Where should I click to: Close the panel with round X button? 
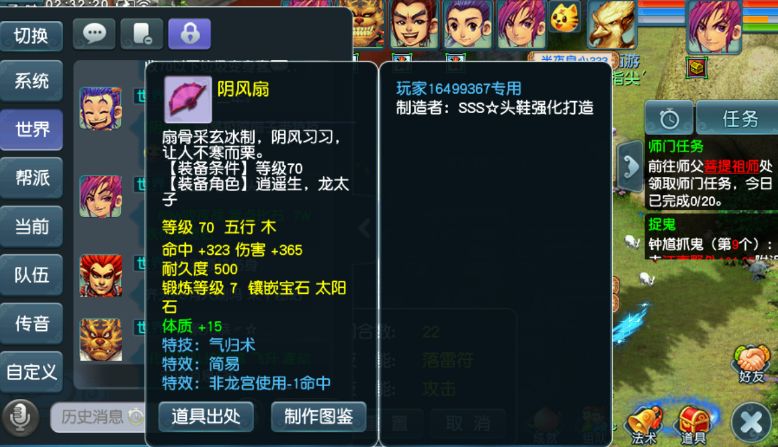[751, 423]
